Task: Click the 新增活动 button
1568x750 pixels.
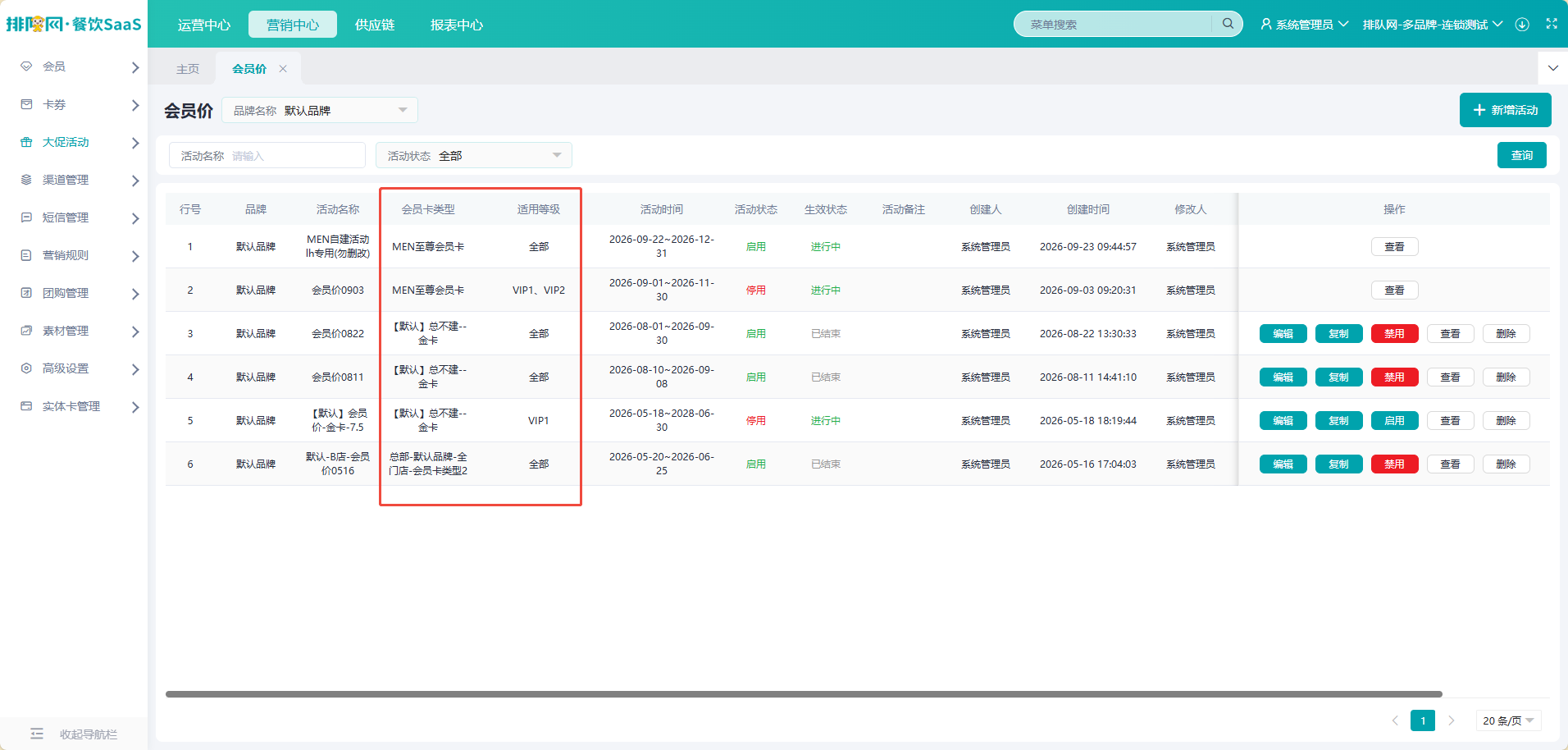Action: (1506, 110)
